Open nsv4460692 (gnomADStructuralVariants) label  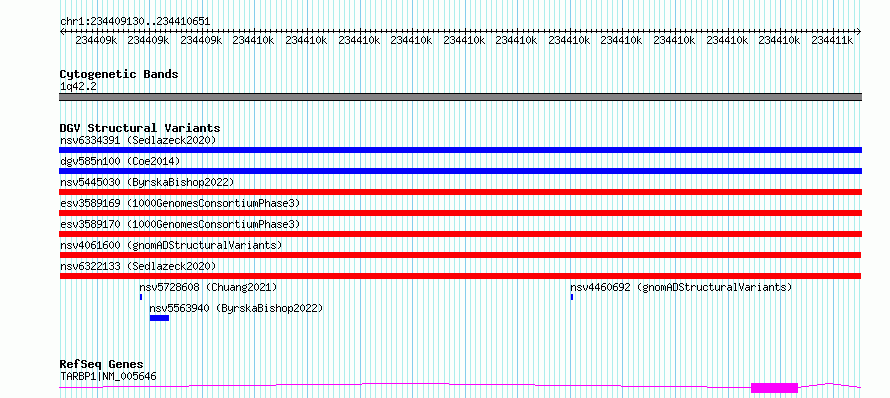(x=681, y=287)
